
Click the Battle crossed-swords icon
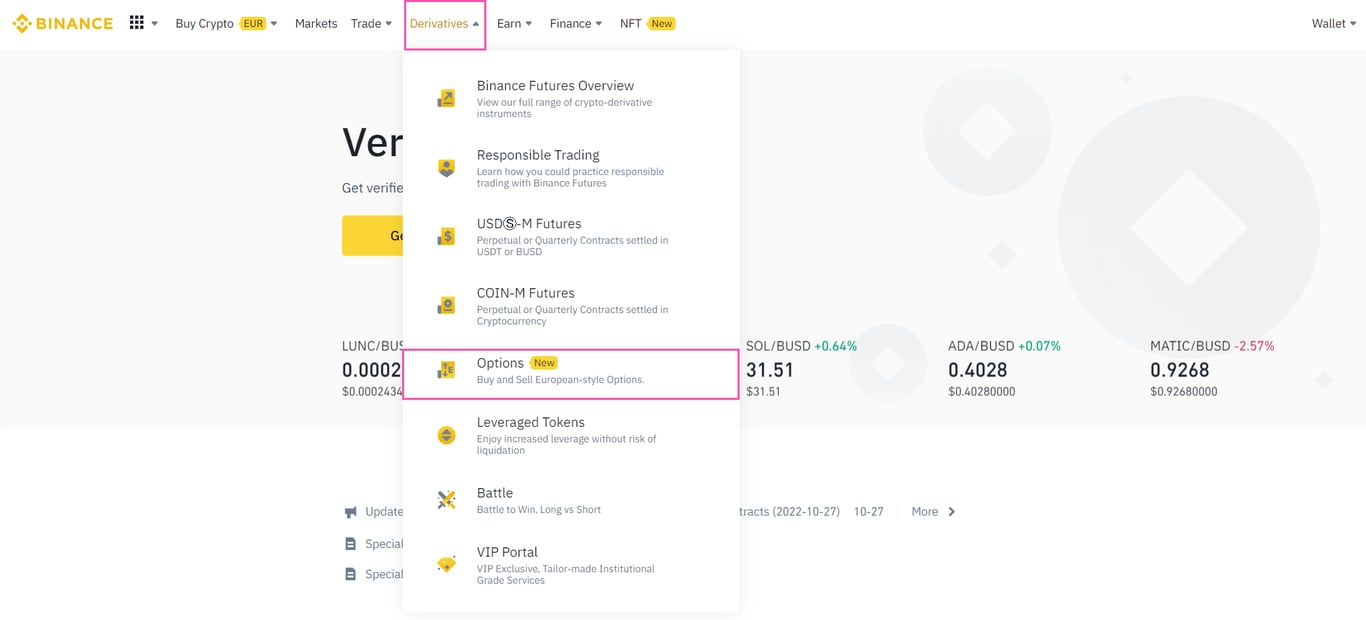(x=446, y=501)
